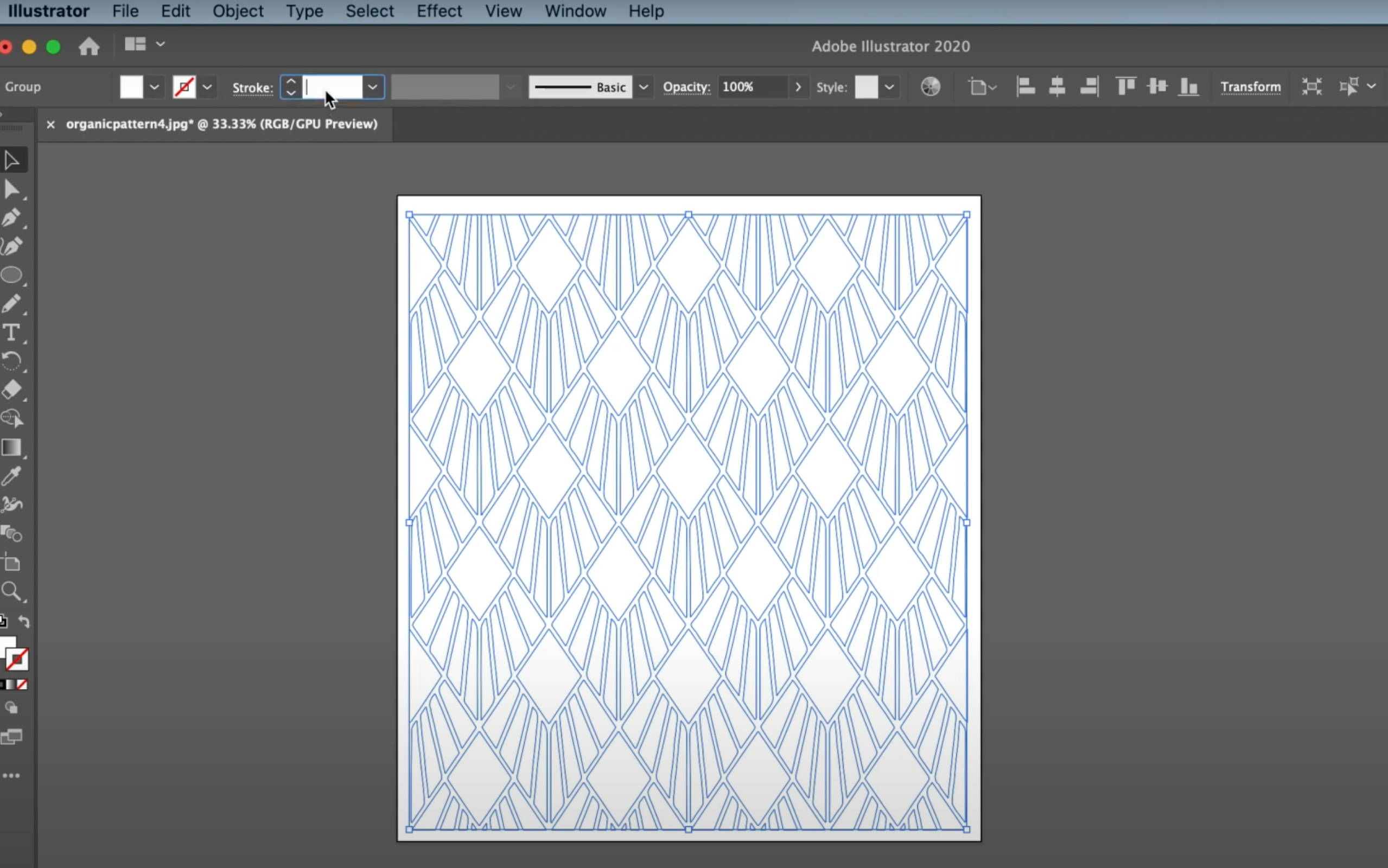Open Edit Toolbar three-dots menu
Image resolution: width=1388 pixels, height=868 pixels.
pyautogui.click(x=11, y=776)
